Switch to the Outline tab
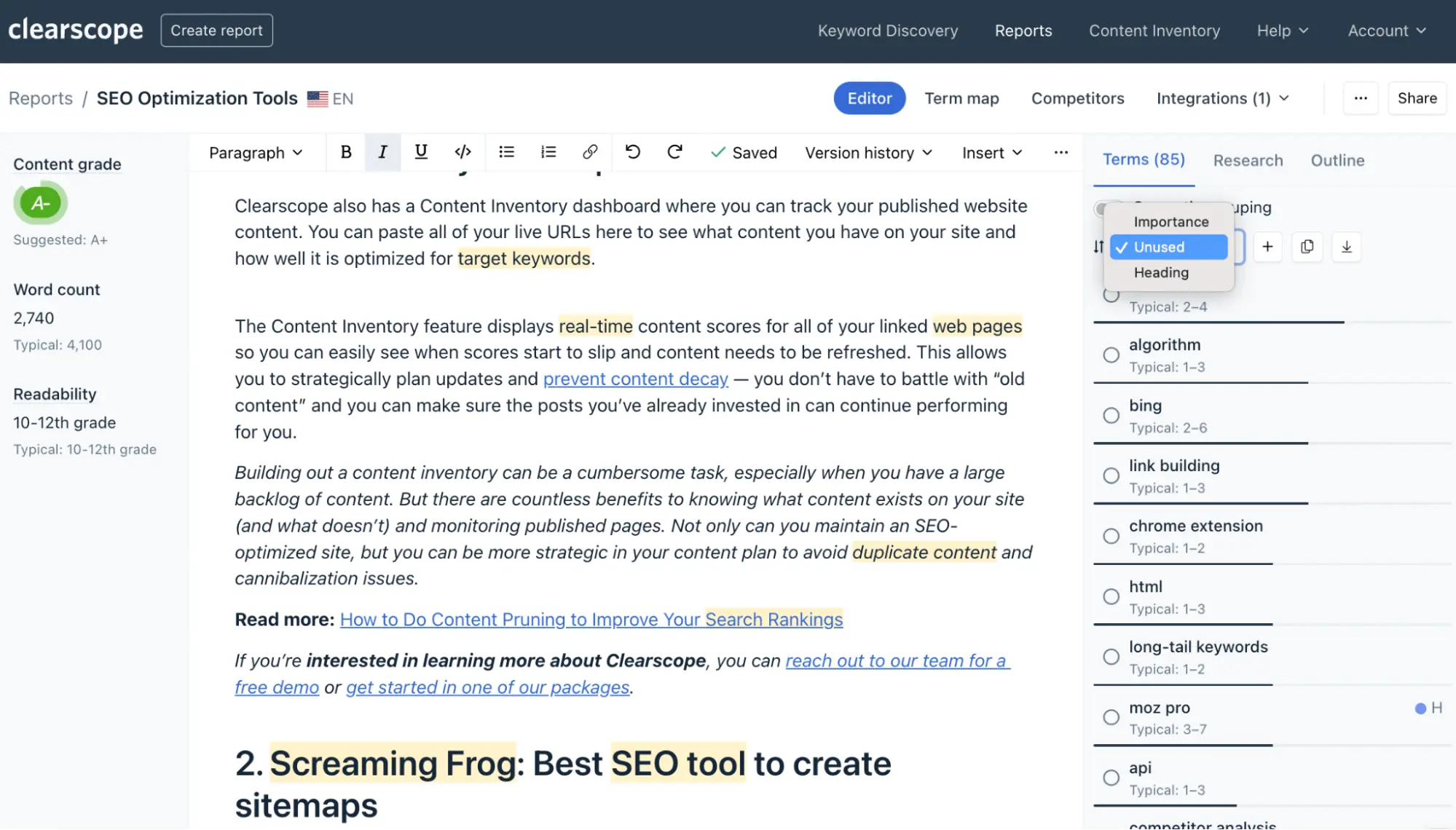The image size is (1456, 830). 1338,159
